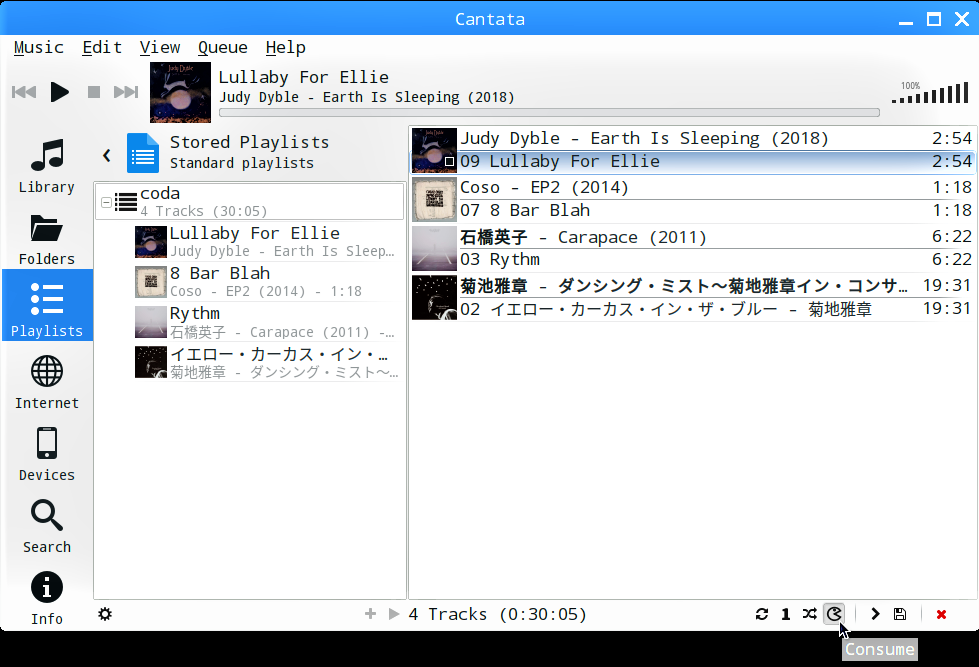Open the Folders view in sidebar
Screen dimensions: 979x667
click(47, 239)
